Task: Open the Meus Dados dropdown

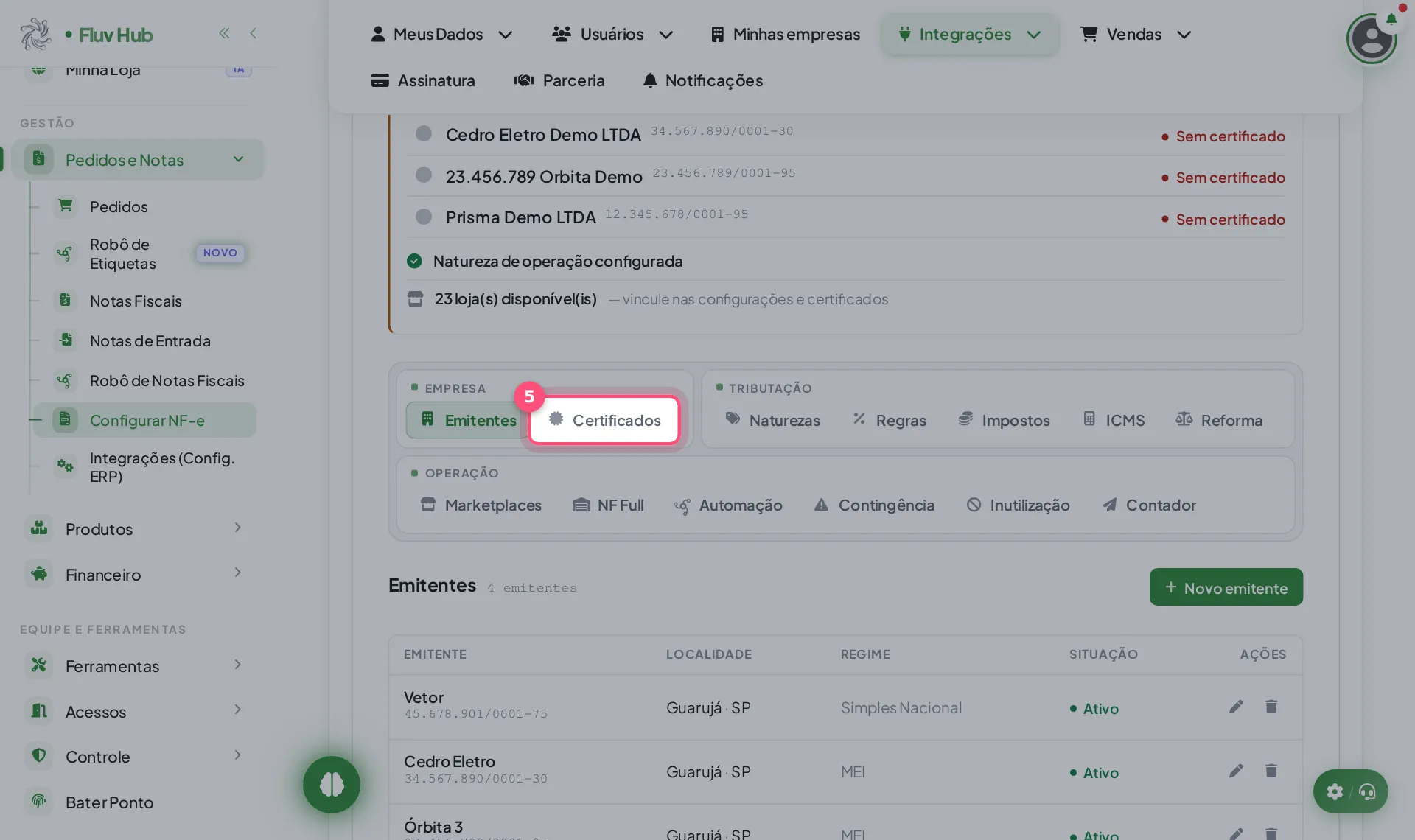Action: [x=441, y=34]
